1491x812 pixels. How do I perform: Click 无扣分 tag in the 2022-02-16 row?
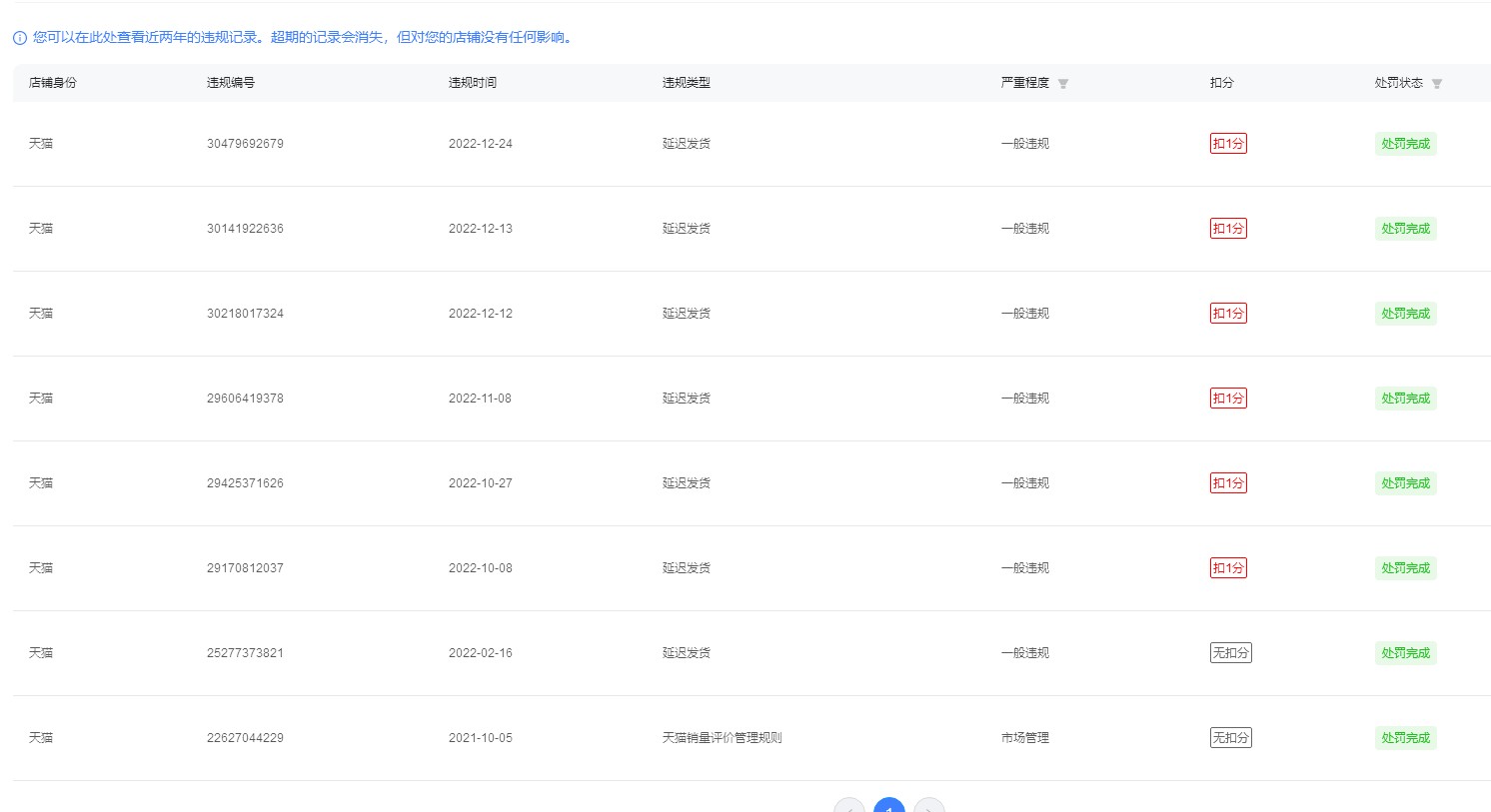(x=1231, y=653)
